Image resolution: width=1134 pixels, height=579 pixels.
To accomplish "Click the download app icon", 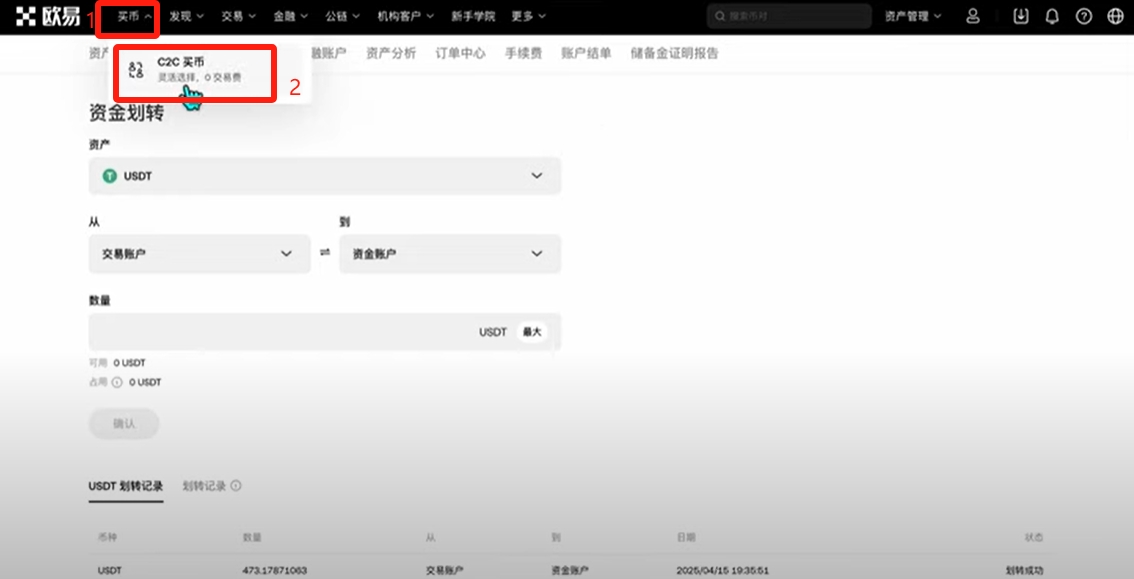I will click(1020, 16).
